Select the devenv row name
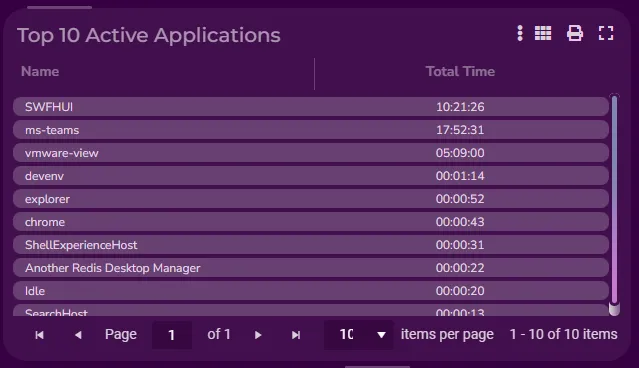The width and height of the screenshot is (639, 368). pyautogui.click(x=44, y=176)
